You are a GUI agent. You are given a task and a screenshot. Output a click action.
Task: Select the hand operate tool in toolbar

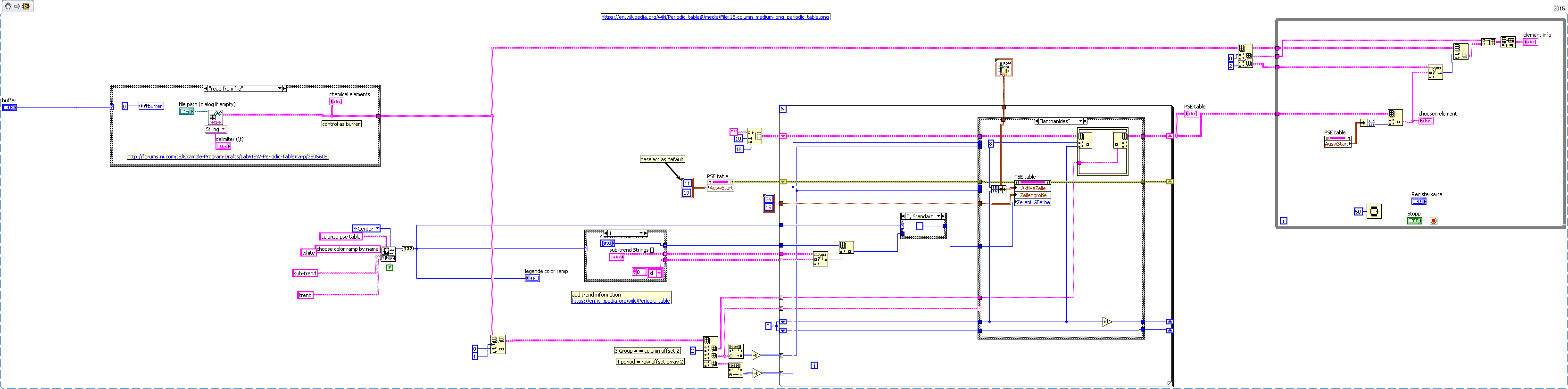point(8,6)
